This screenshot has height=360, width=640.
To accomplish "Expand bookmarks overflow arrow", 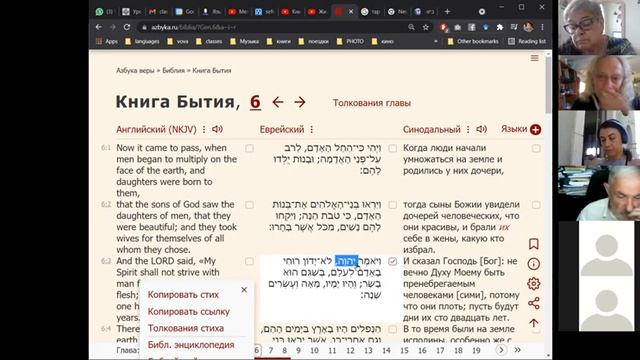I will coord(436,41).
